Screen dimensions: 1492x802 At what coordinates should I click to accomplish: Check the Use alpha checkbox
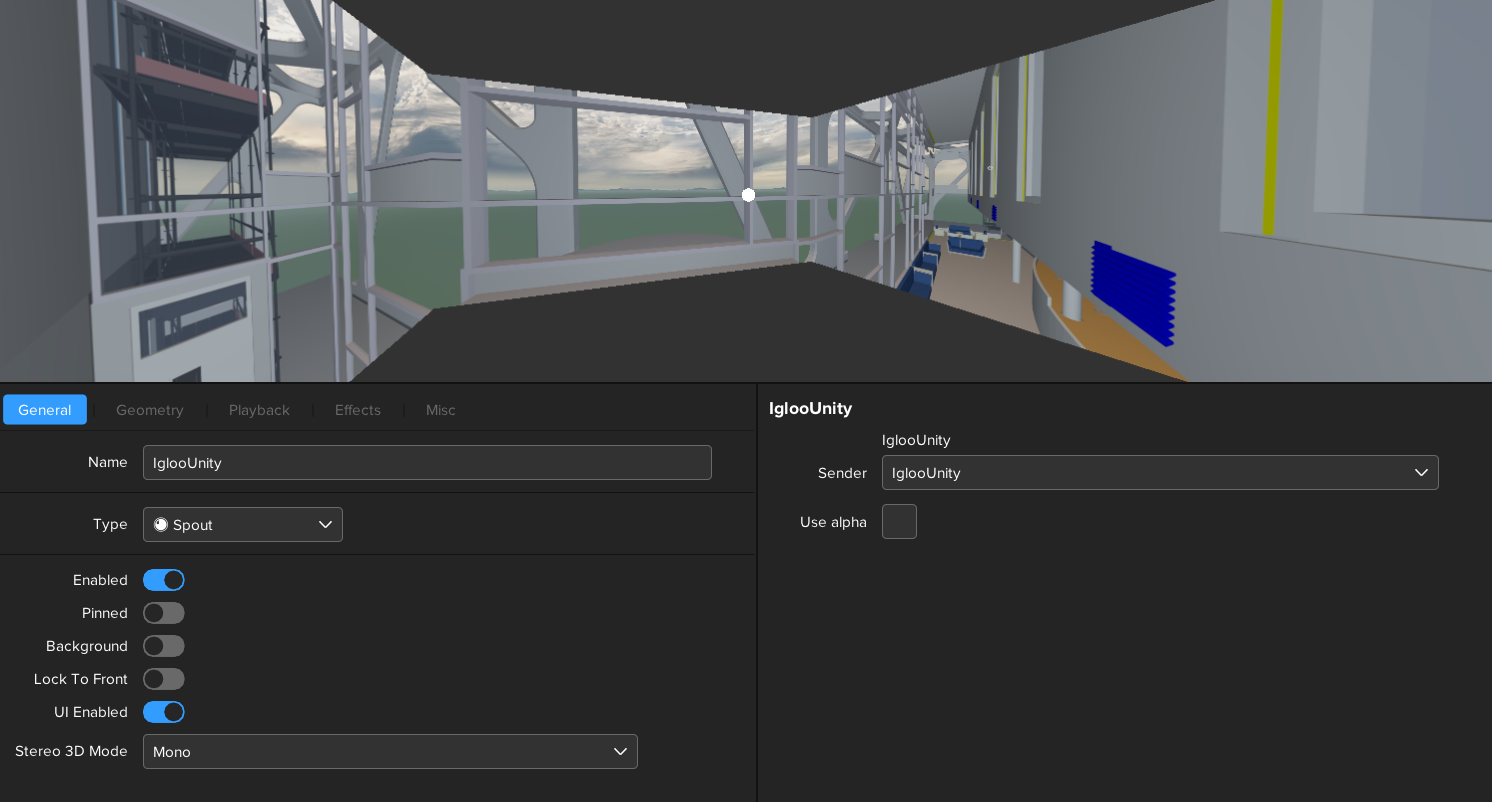click(x=899, y=522)
